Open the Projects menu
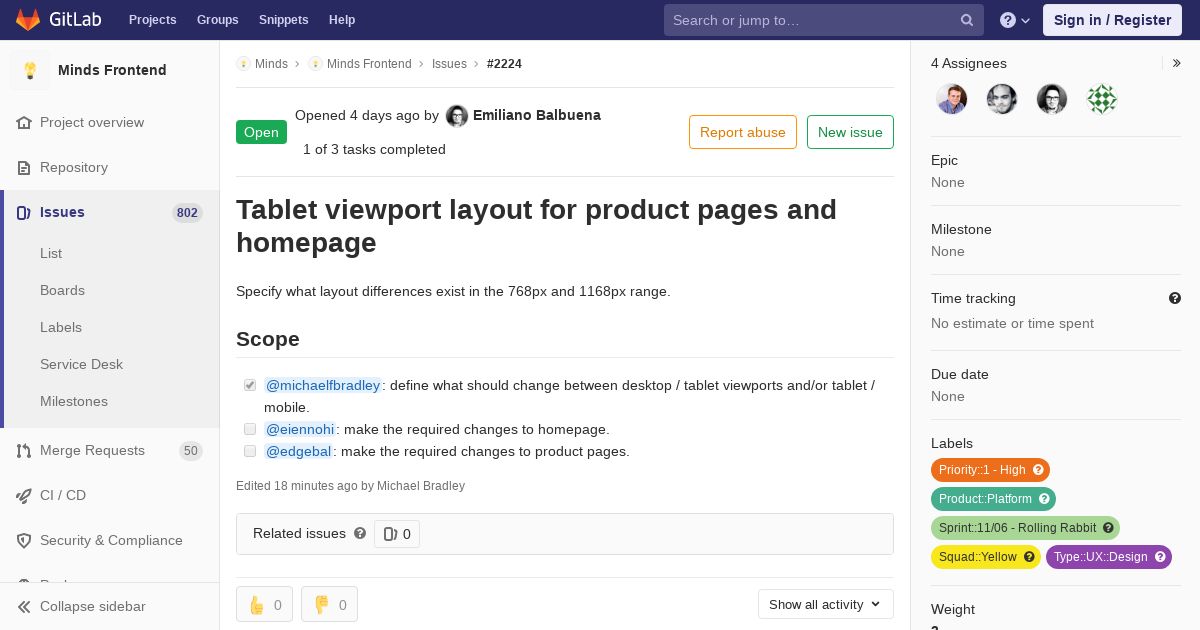 click(152, 19)
